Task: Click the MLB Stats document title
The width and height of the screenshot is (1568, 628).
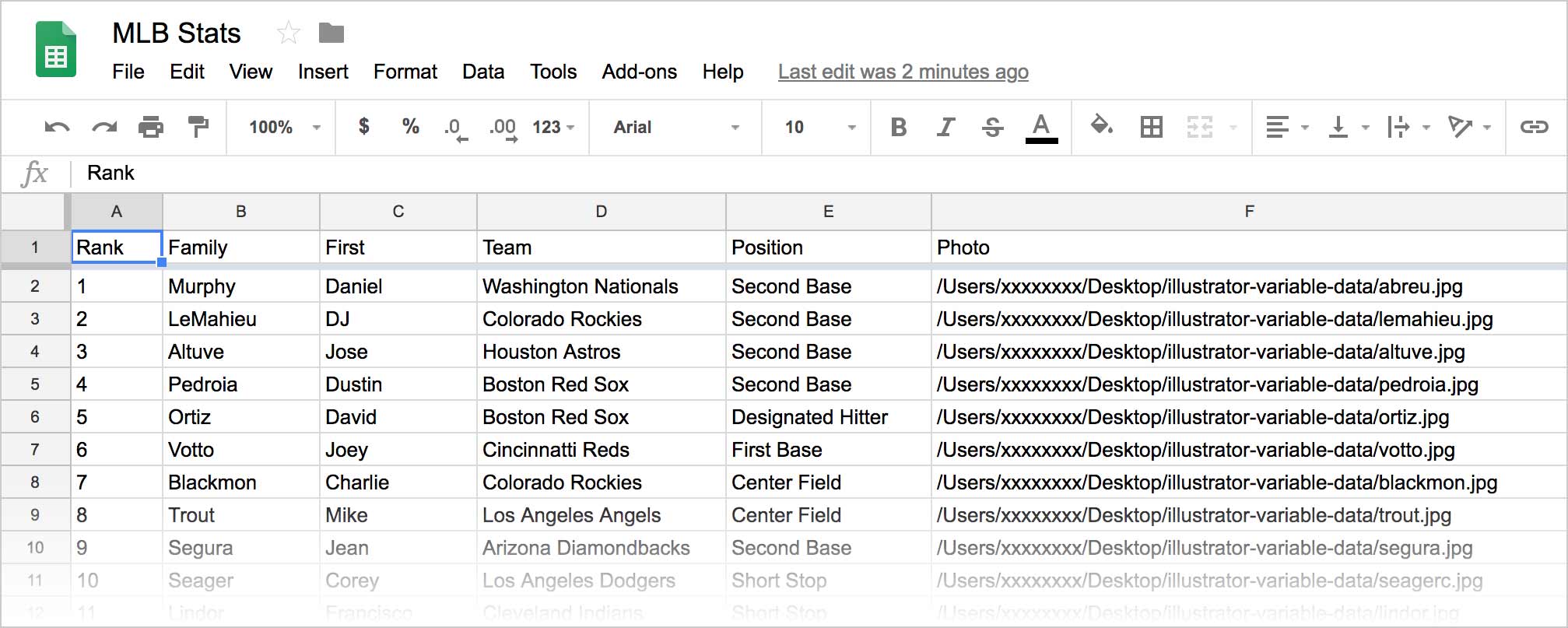Action: point(177,33)
